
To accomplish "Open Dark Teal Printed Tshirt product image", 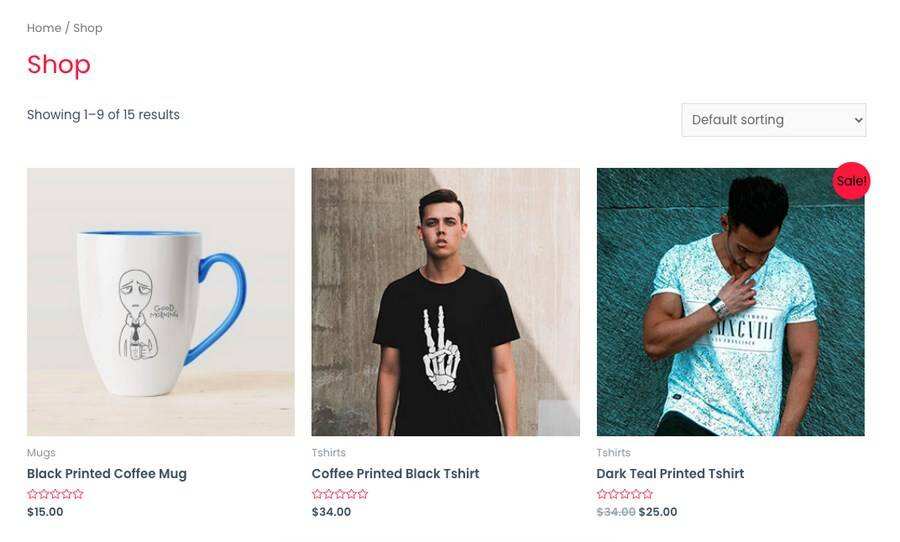I will (x=730, y=302).
